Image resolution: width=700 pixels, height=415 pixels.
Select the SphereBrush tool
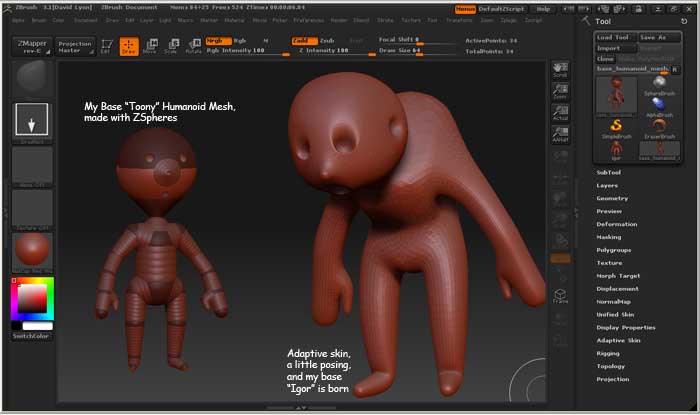tap(659, 86)
